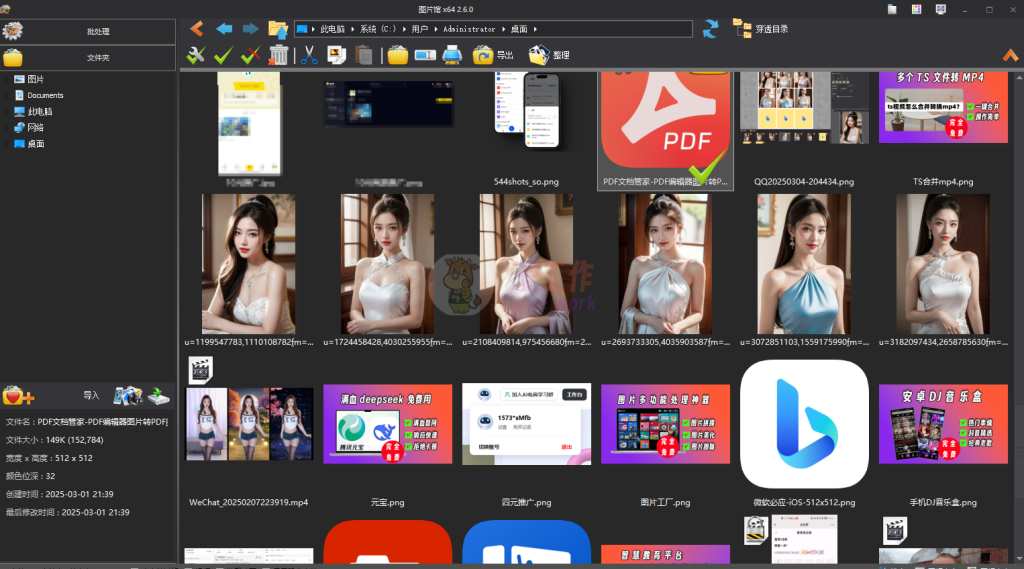Expand the 图片 tree node
Image resolution: width=1024 pixels, height=569 pixels.
[8, 79]
